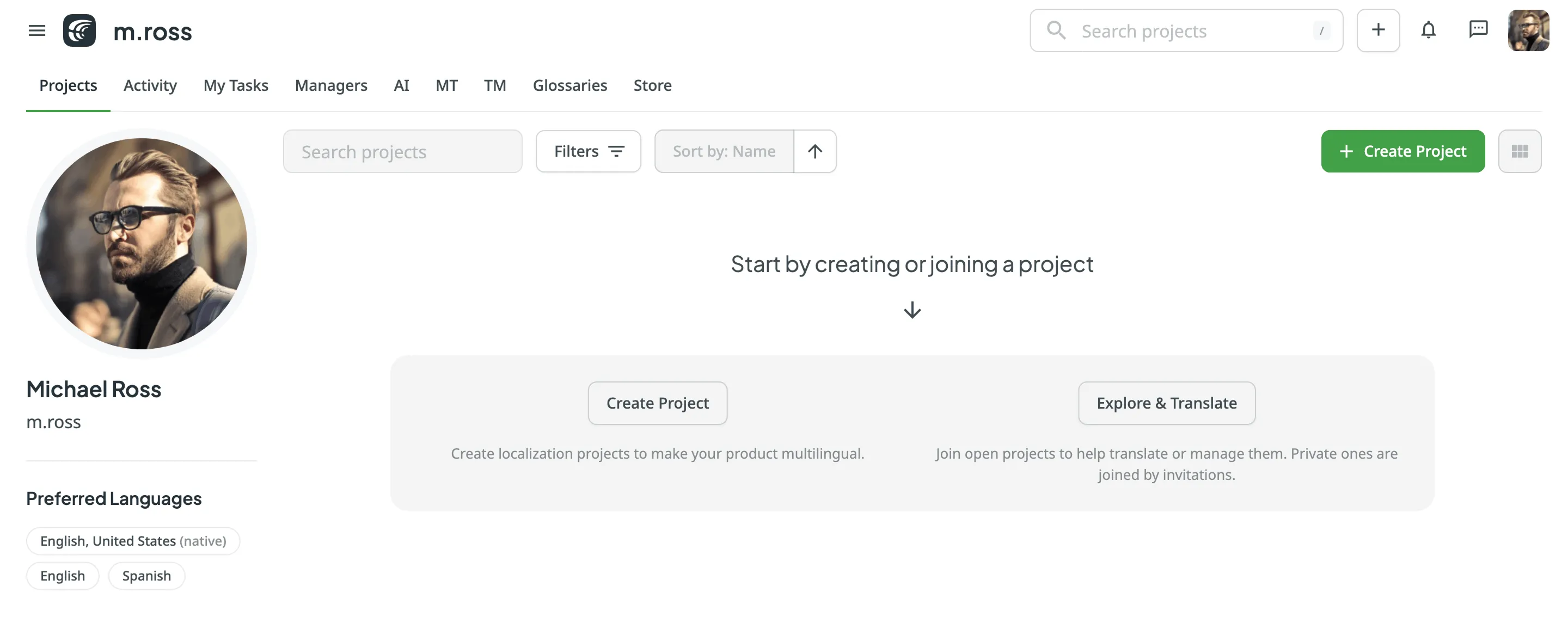Open the Sort by: Name dropdown
Screen dimensions: 1568x617
724,151
